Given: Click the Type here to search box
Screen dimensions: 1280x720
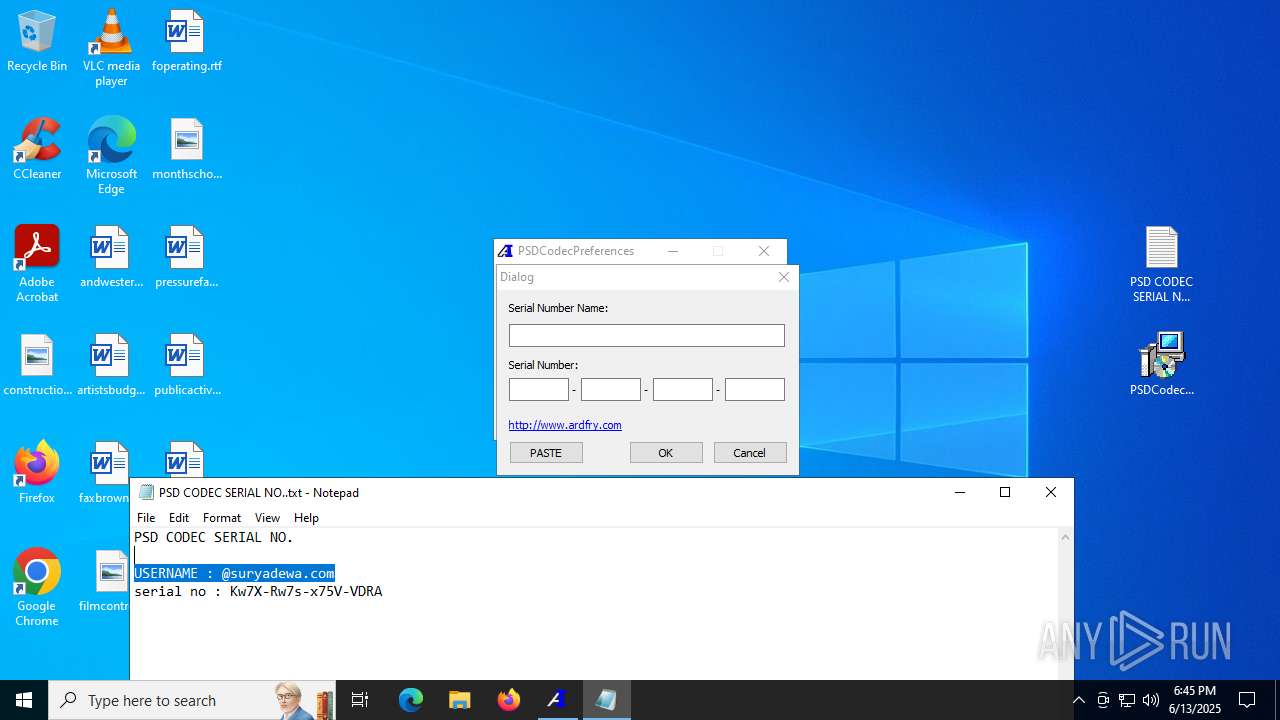Looking at the screenshot, I should (192, 700).
